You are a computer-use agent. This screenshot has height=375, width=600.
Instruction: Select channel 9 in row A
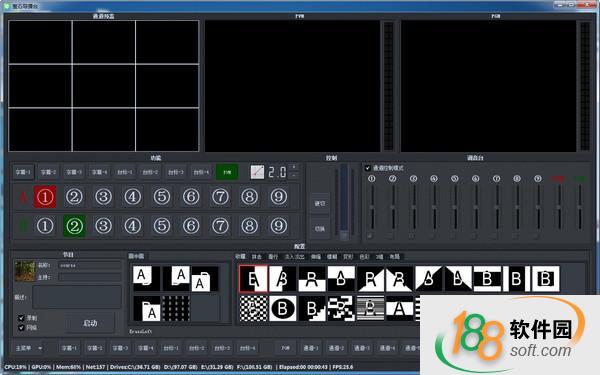(x=279, y=197)
